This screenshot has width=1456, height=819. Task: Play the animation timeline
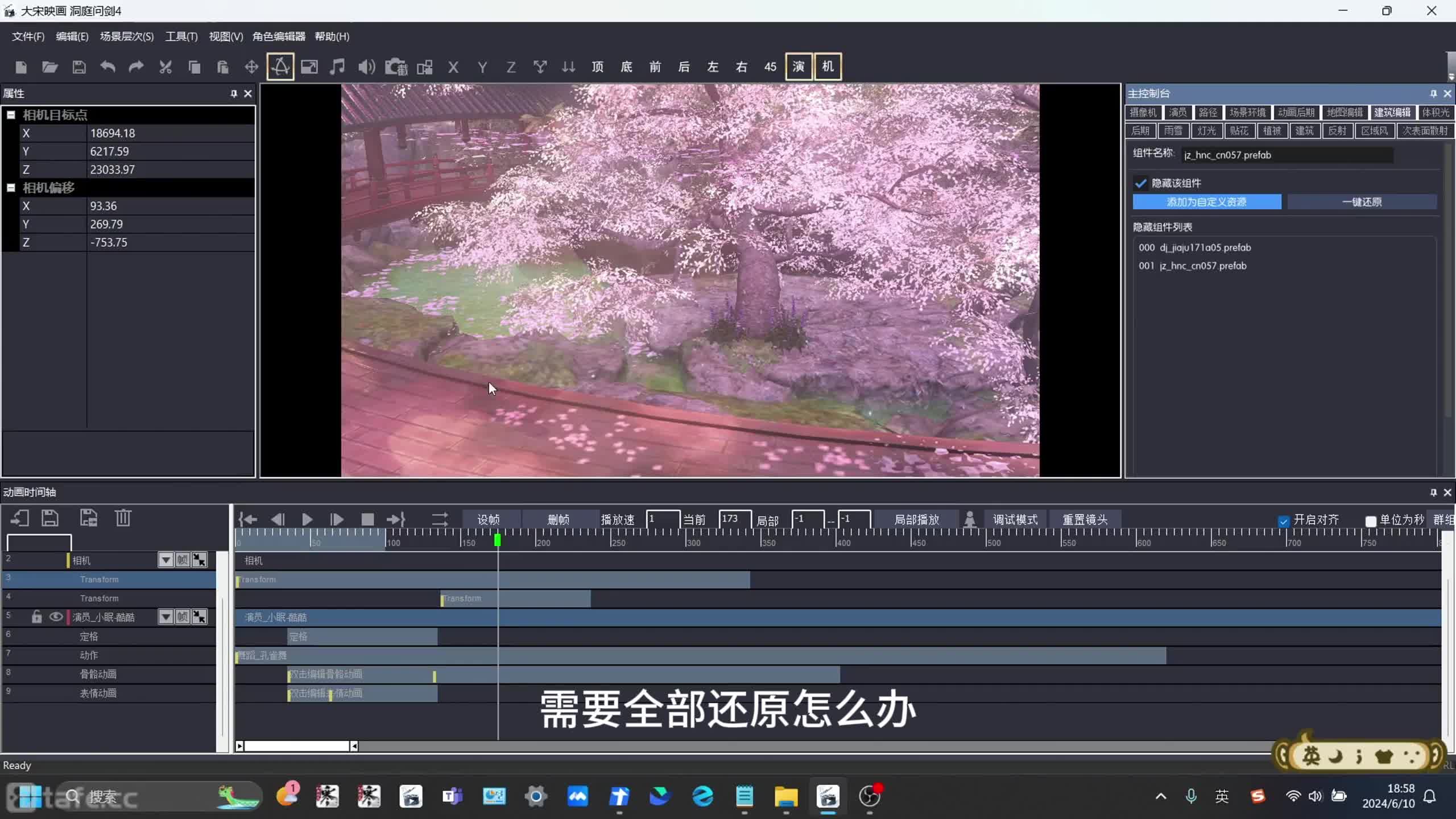coord(307,519)
